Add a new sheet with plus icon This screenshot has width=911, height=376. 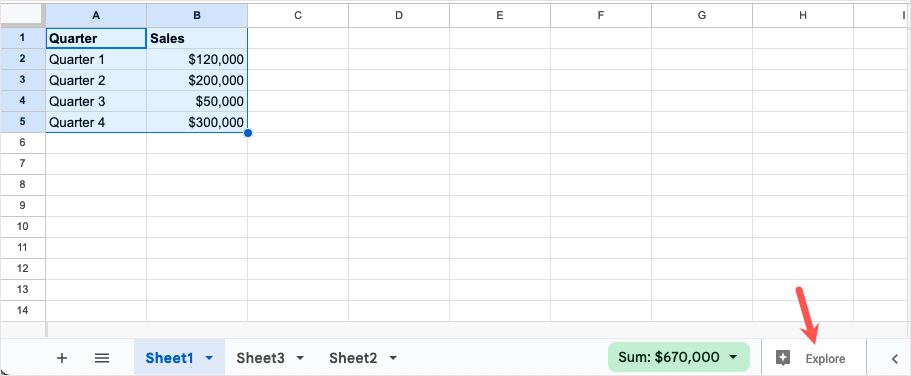click(62, 358)
